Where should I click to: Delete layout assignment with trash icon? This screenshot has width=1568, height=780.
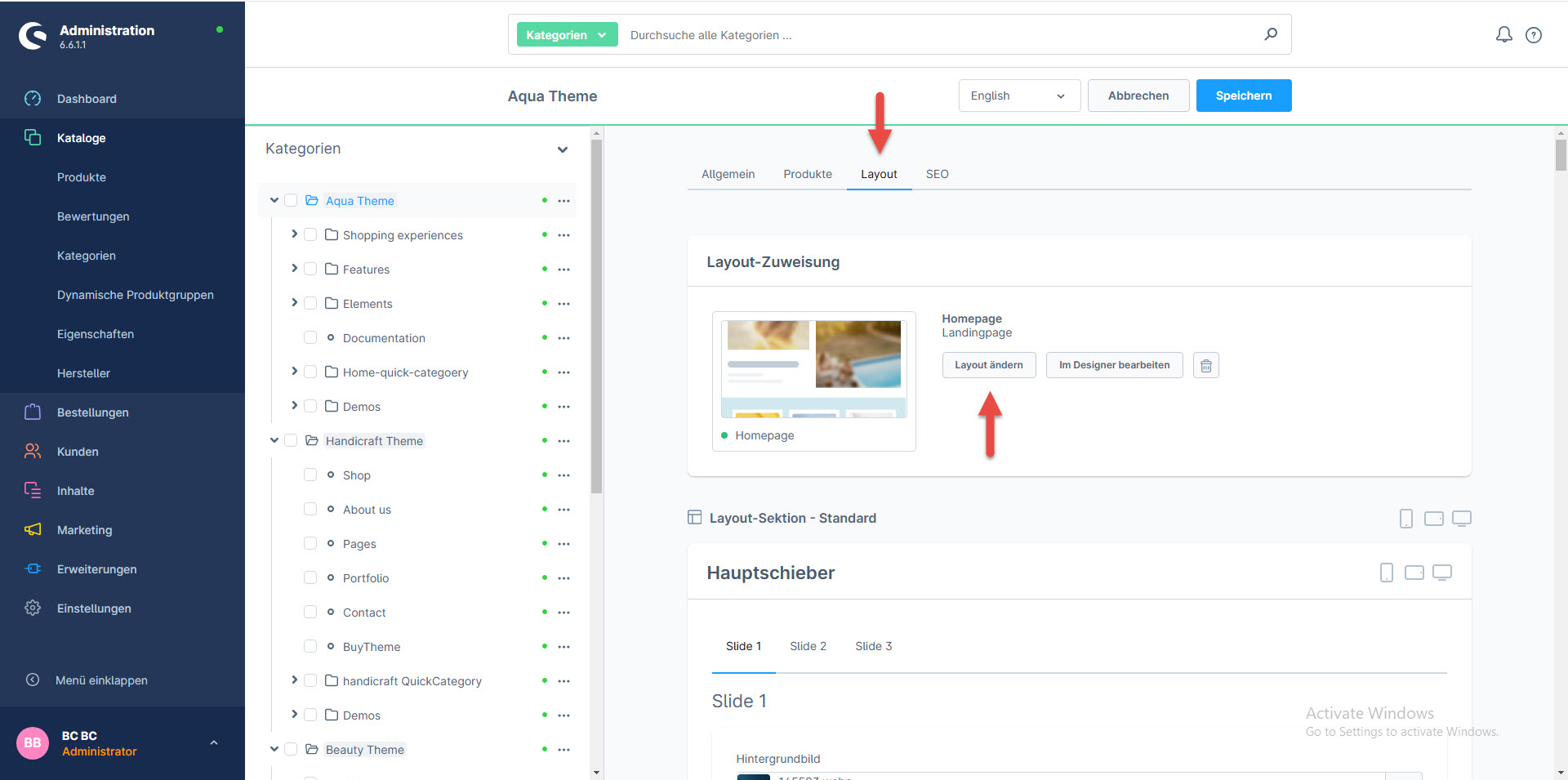coord(1205,365)
